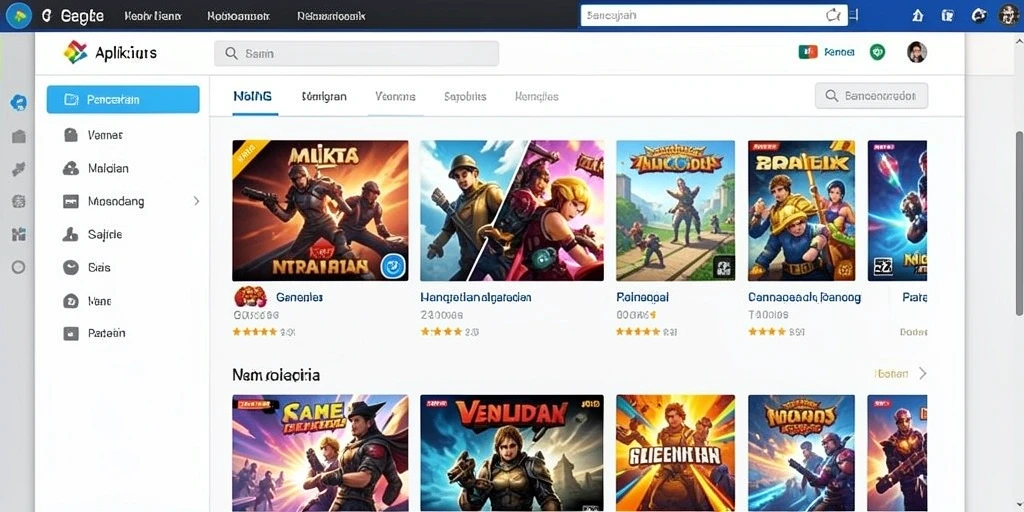Click the flag icon beside Kenea
This screenshot has width=1024, height=512.
point(808,52)
